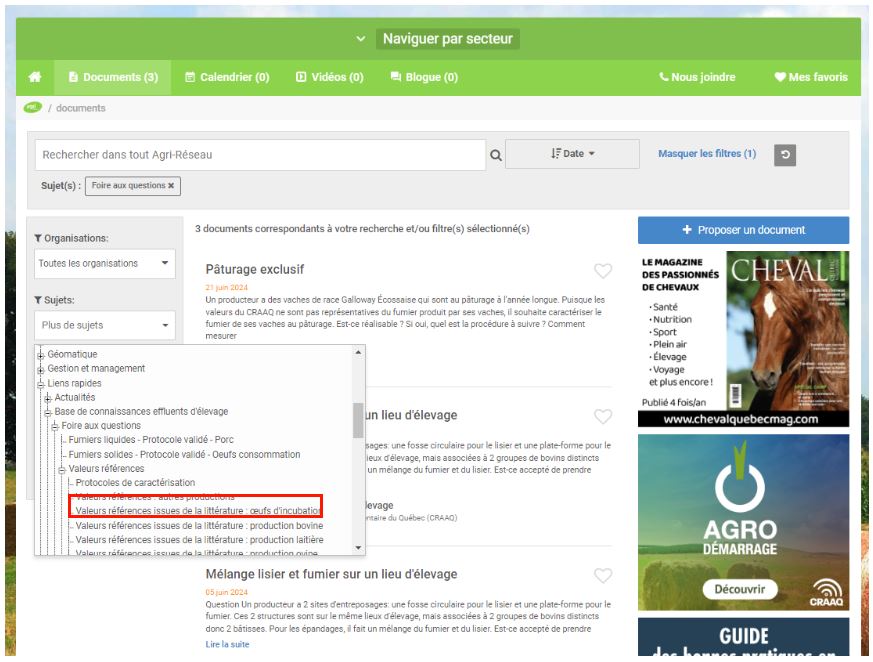This screenshot has width=873, height=662.
Task: Open the Blogue (0) tab
Action: coord(424,77)
